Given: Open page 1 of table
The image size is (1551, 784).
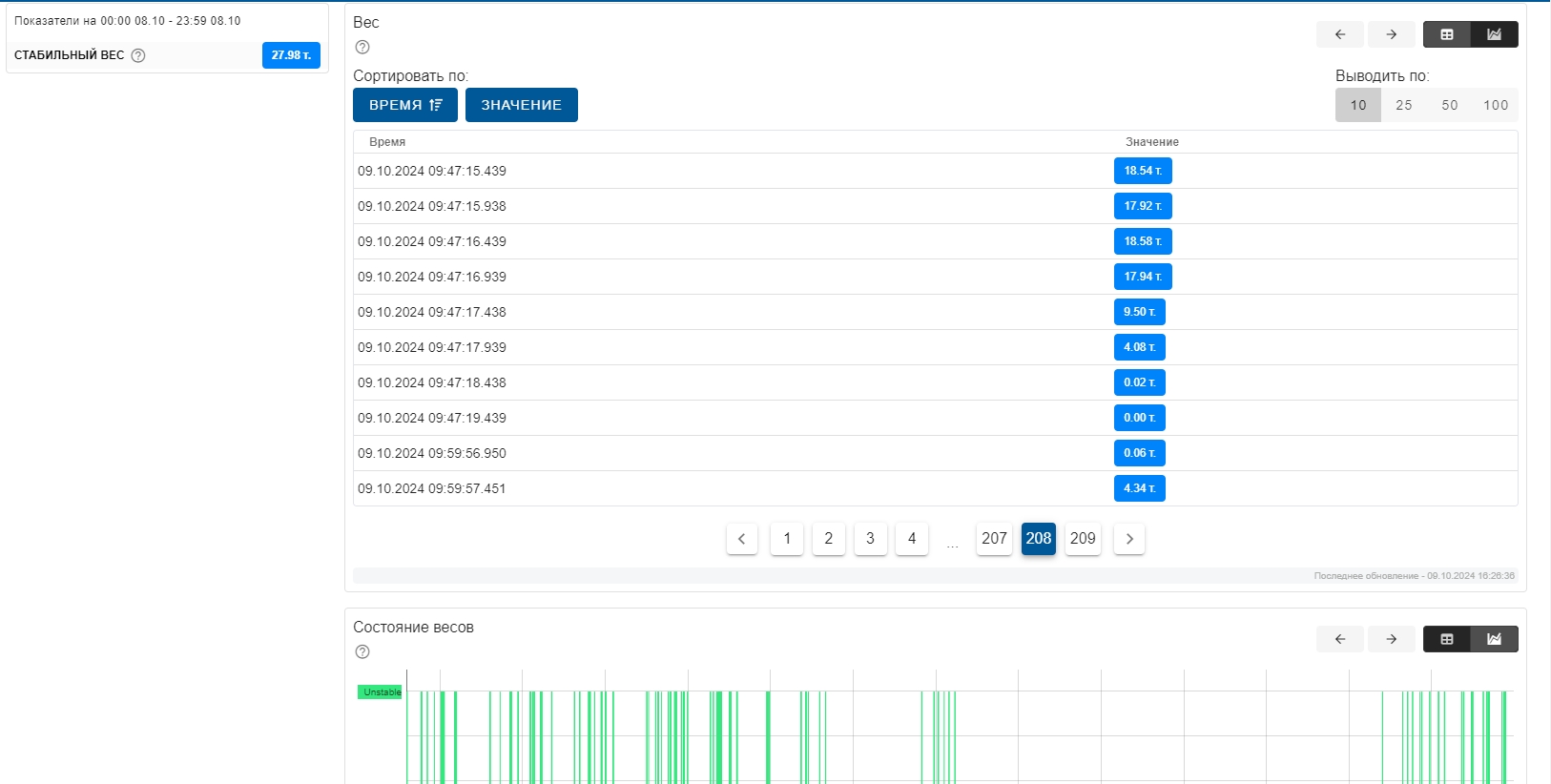Looking at the screenshot, I should point(787,539).
